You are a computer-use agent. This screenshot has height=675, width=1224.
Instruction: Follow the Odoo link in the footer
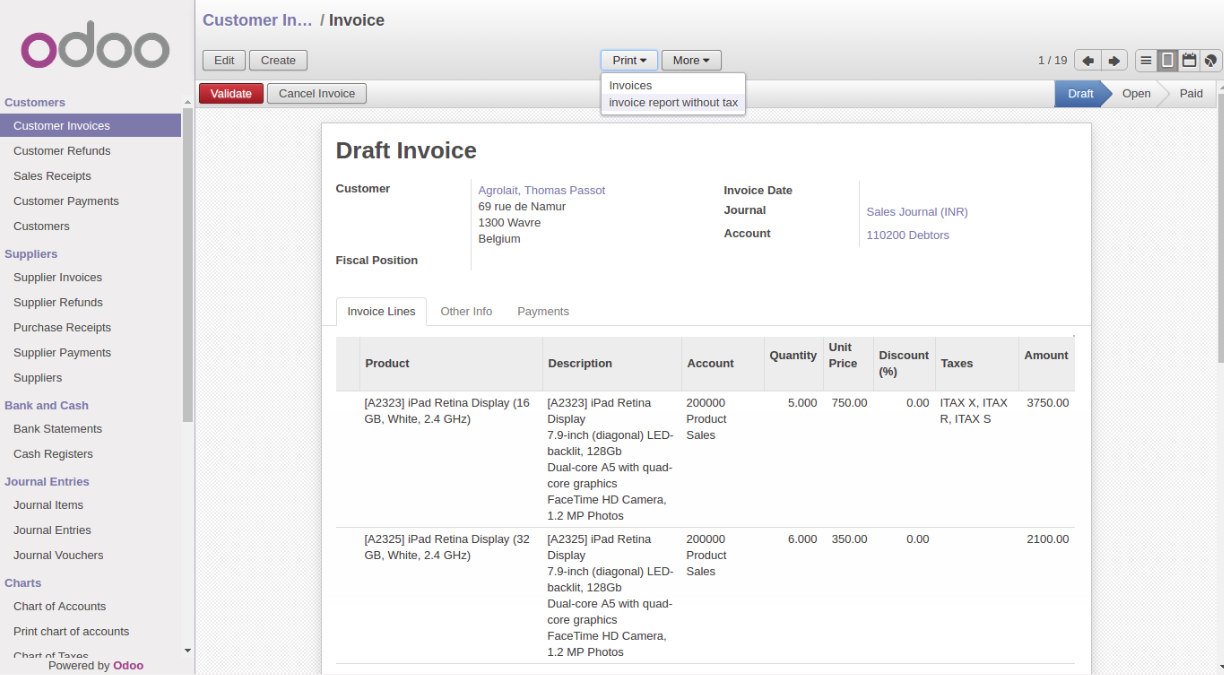pyautogui.click(x=128, y=665)
